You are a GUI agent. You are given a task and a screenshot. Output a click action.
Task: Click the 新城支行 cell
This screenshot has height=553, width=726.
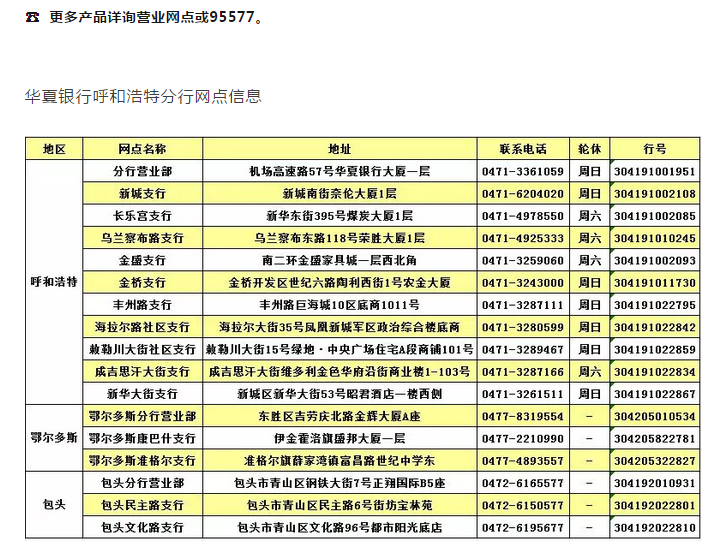143,194
